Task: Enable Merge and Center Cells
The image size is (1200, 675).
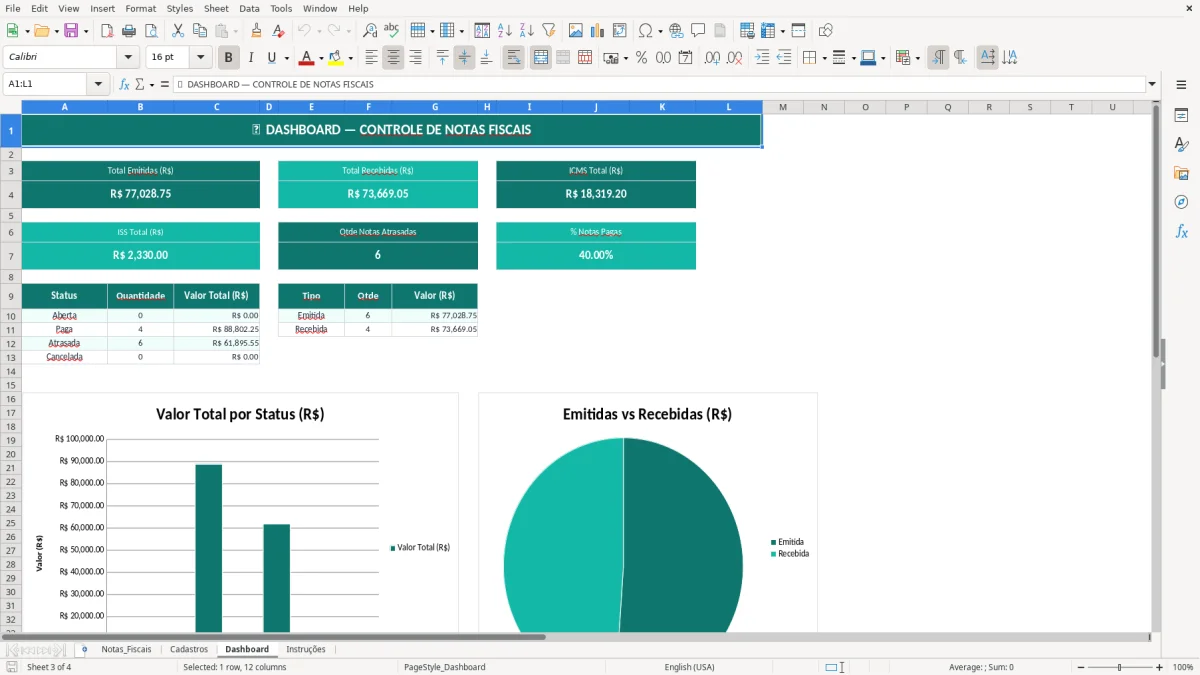Action: click(540, 57)
